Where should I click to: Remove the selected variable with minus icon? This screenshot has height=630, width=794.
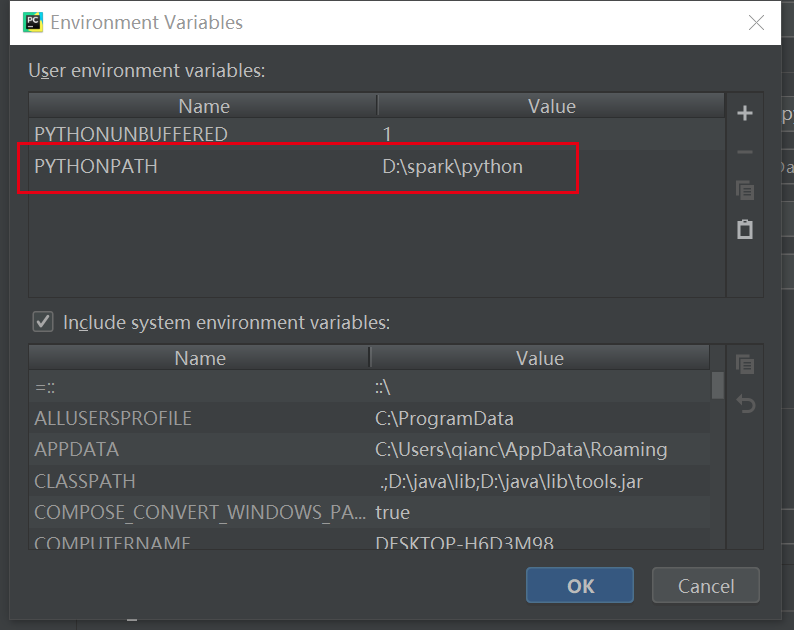744,152
